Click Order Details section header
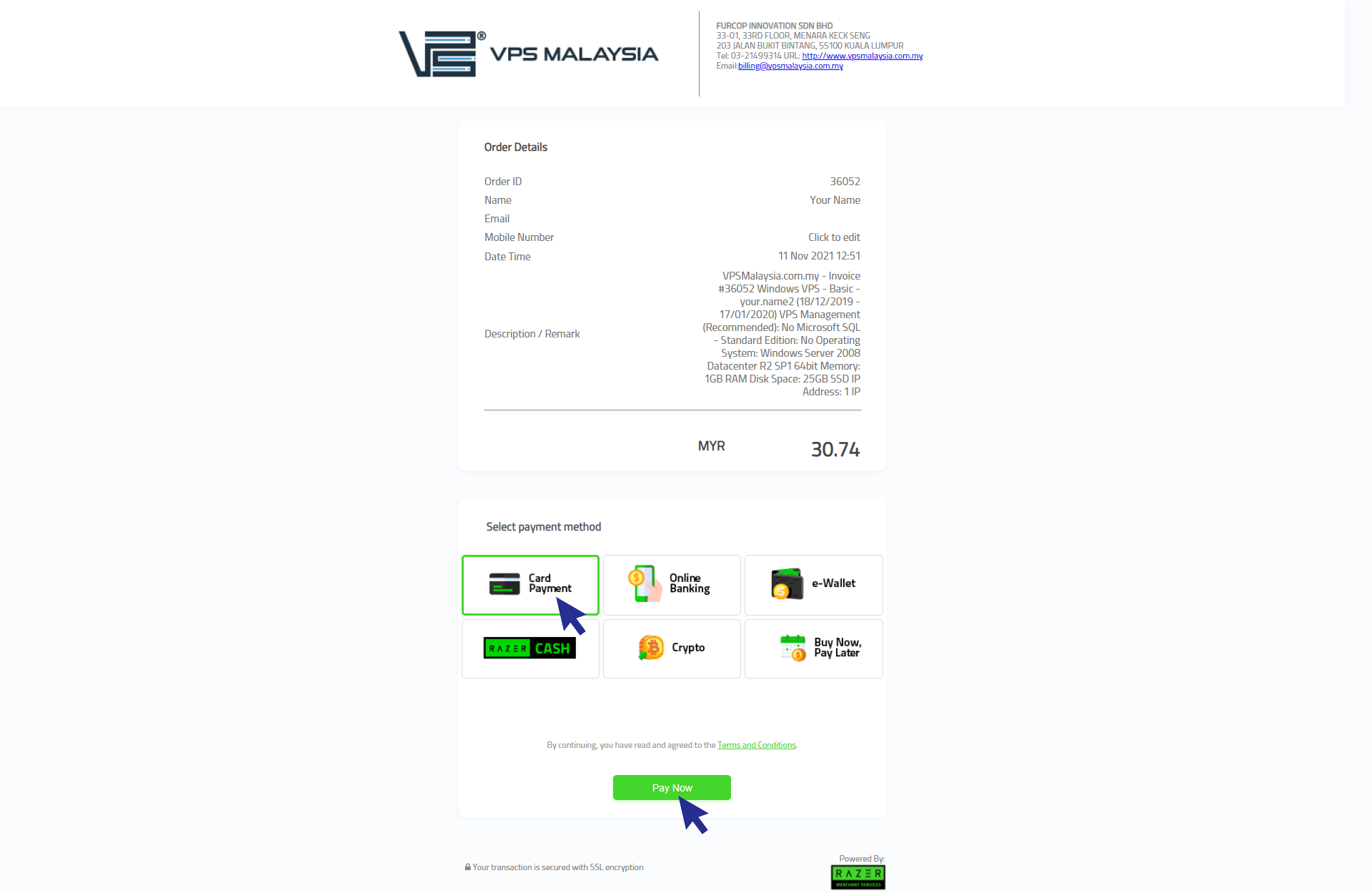This screenshot has height=893, width=1372. click(515, 147)
